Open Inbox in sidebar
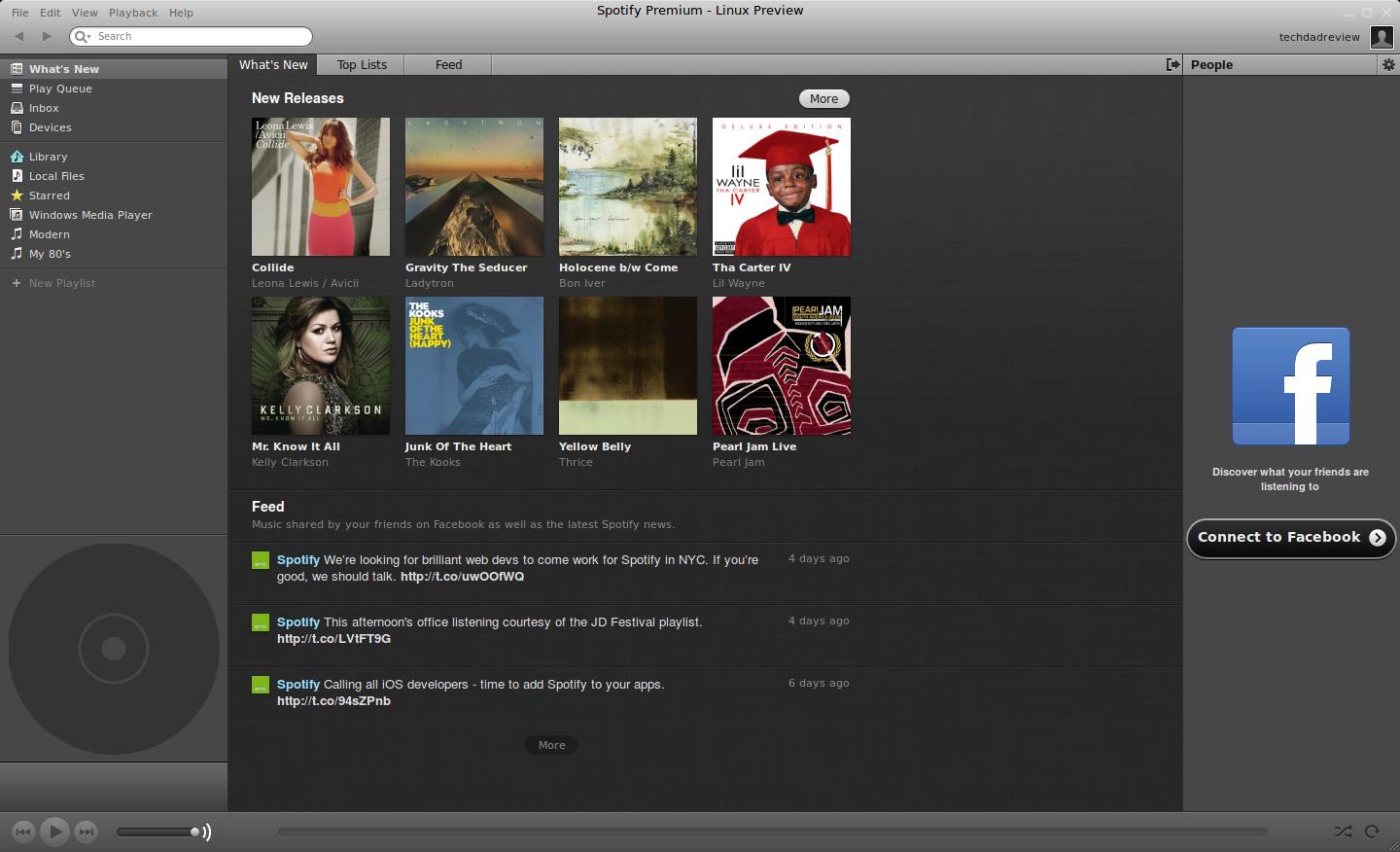 114,108
